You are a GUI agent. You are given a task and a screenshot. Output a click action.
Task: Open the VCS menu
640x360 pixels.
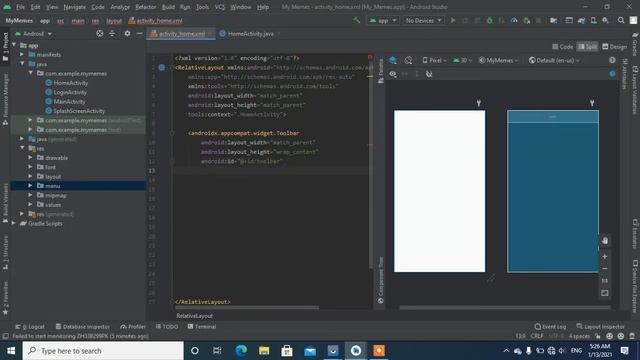tap(220, 7)
